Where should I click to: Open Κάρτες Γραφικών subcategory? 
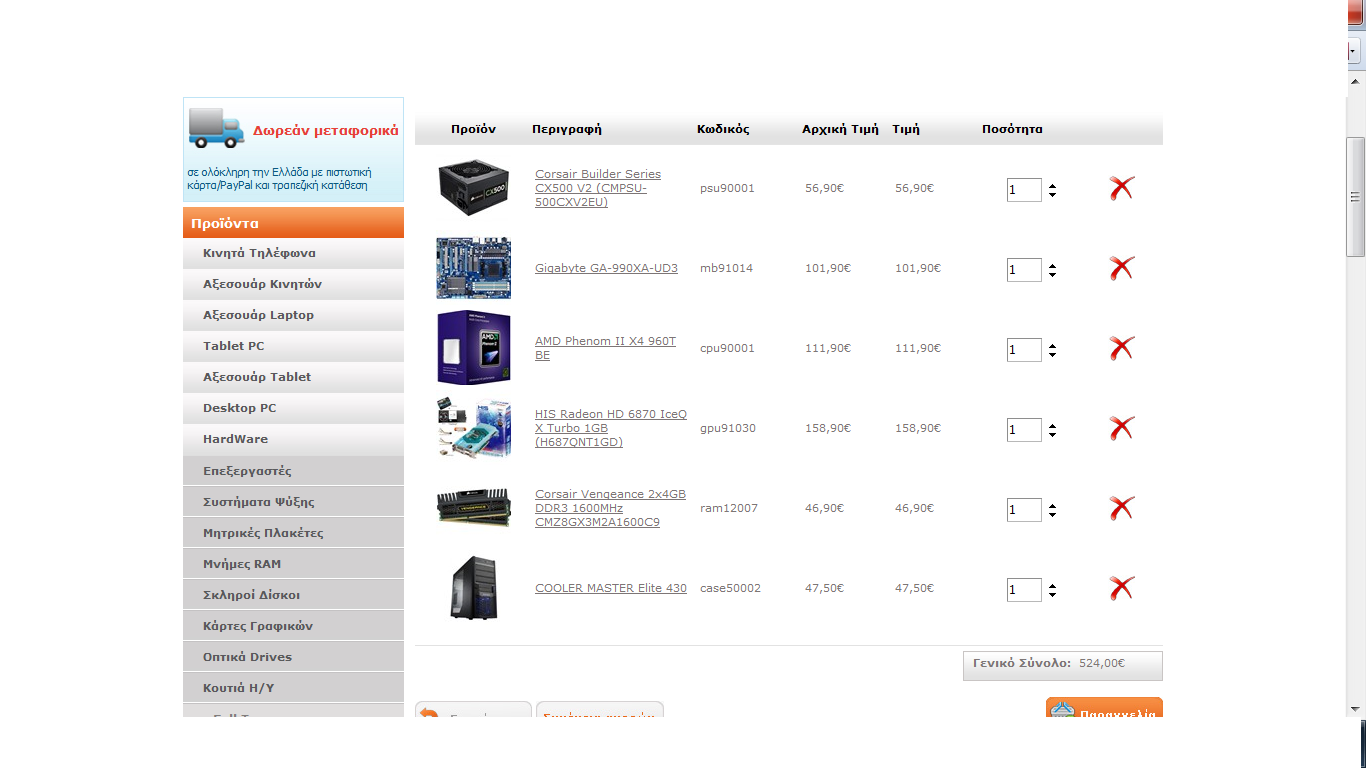[293, 626]
